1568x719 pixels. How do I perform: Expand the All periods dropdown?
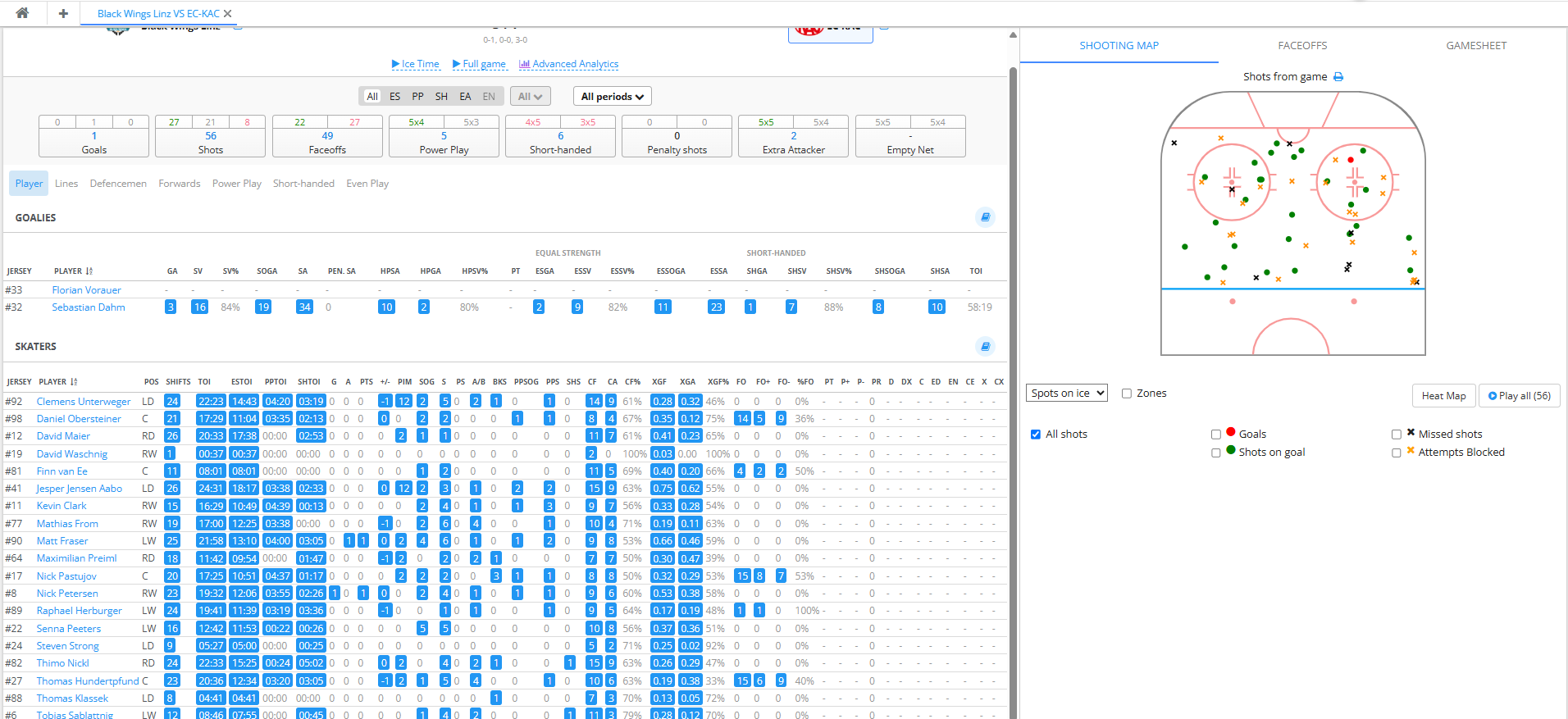click(612, 97)
